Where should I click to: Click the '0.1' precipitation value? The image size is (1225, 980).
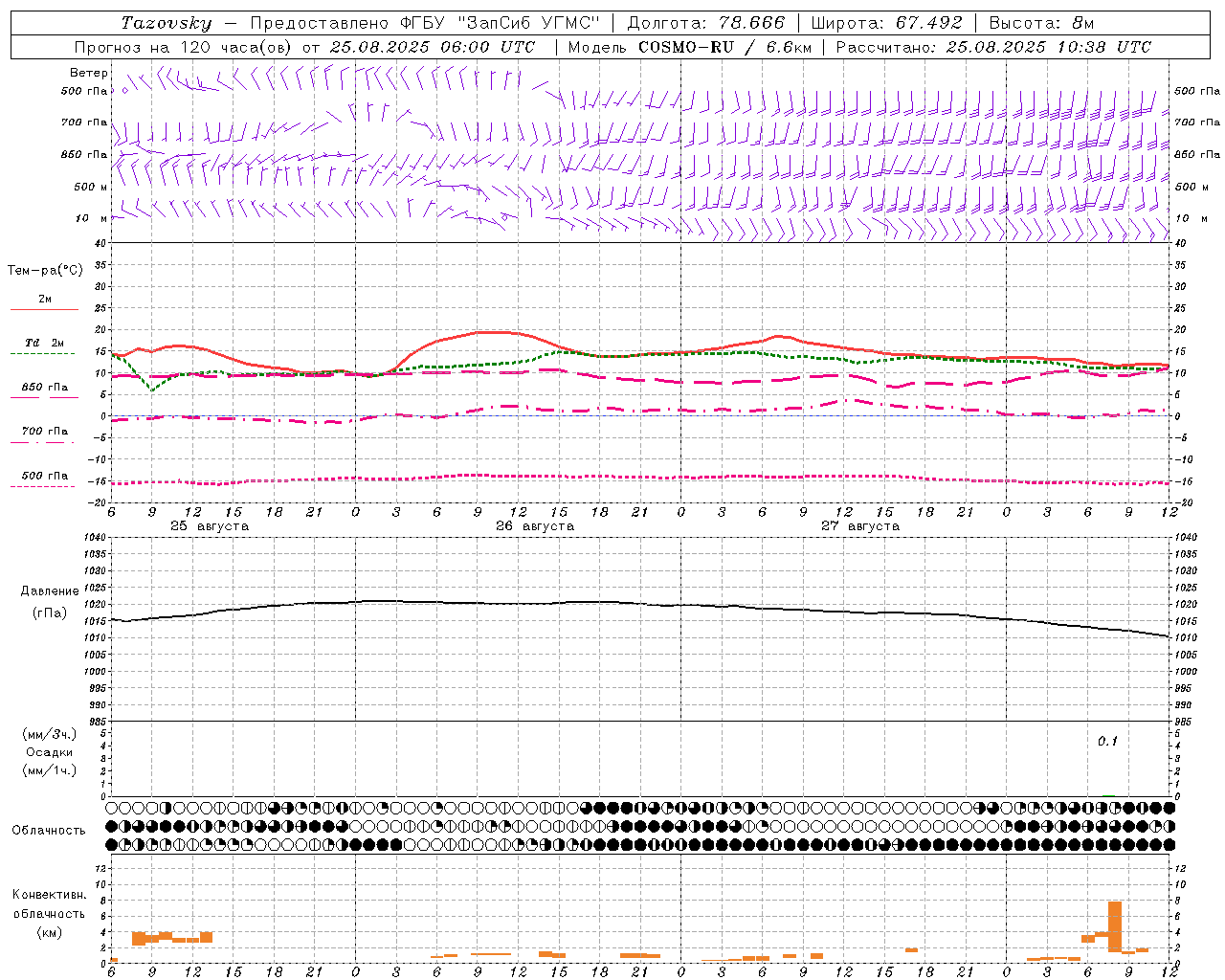pyautogui.click(x=1107, y=742)
